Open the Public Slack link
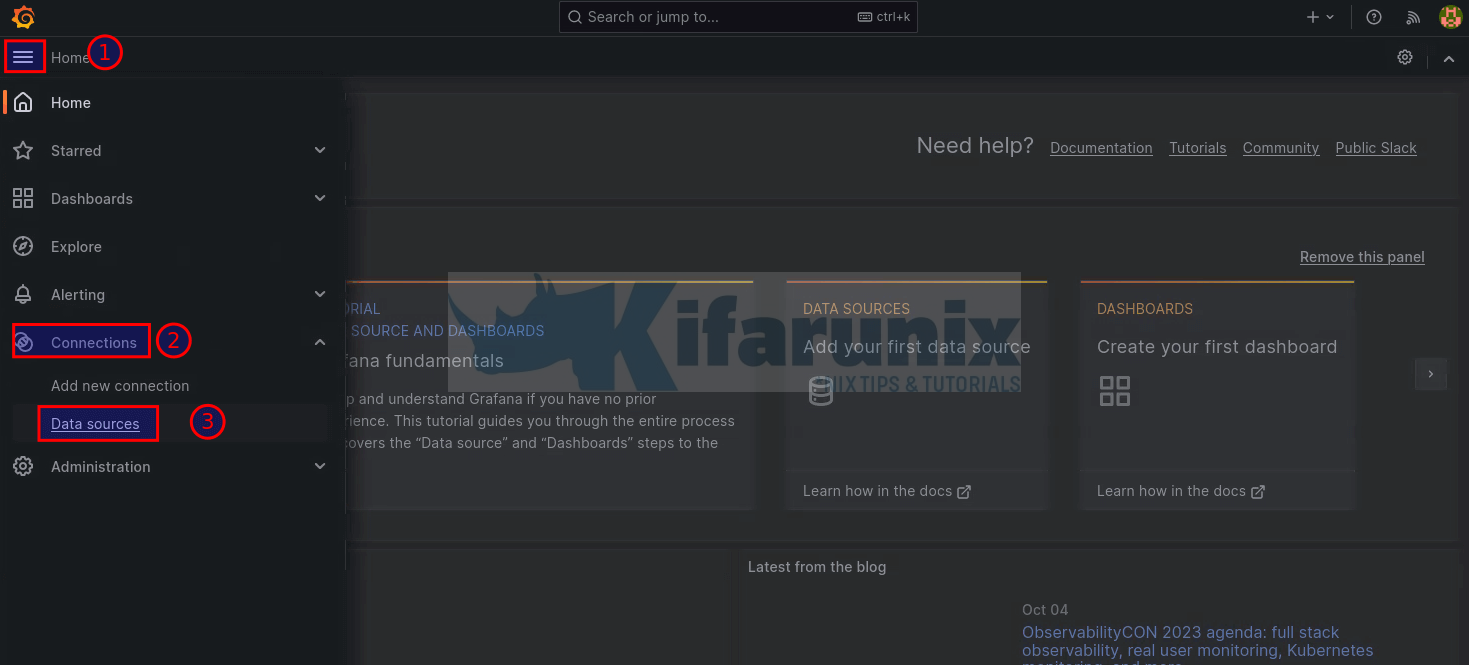This screenshot has width=1469, height=665. (x=1376, y=148)
